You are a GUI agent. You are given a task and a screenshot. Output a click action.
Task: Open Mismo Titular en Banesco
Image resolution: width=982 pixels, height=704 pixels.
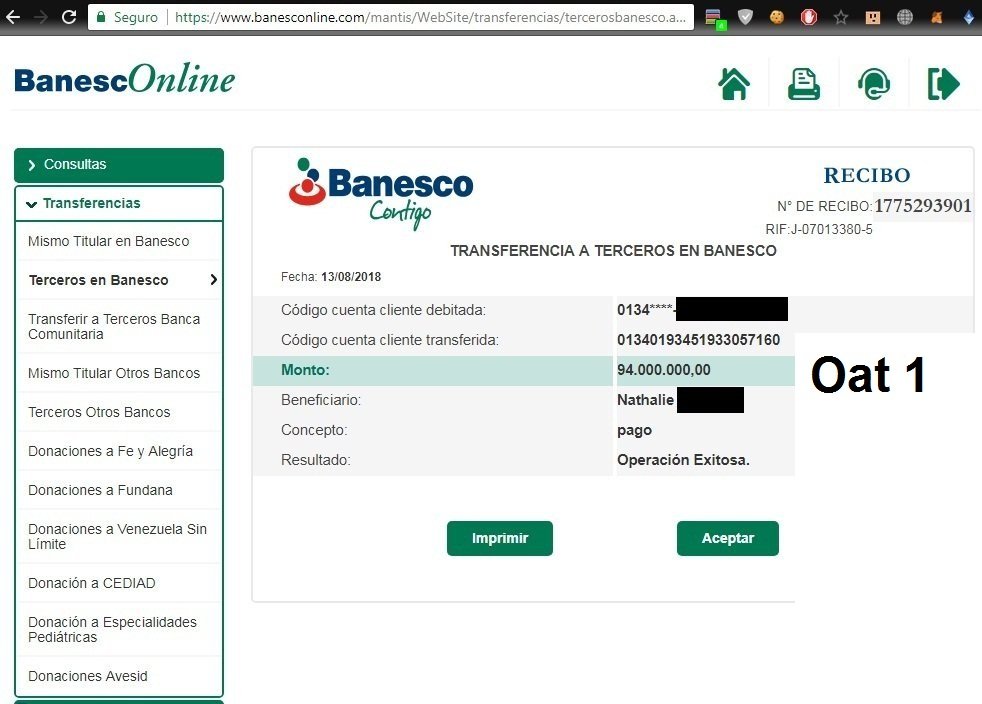click(x=108, y=241)
